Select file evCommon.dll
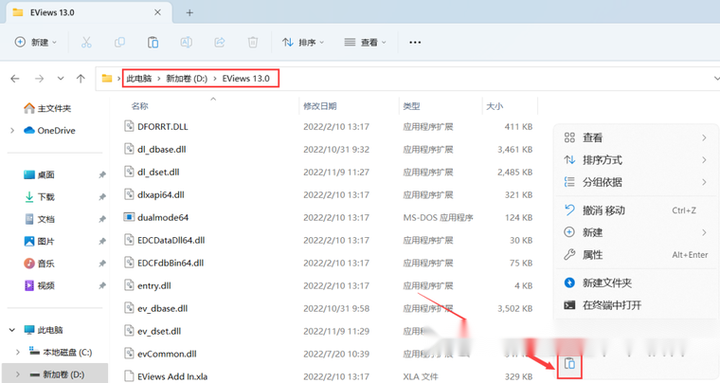This screenshot has height=383, width=720. [x=167, y=354]
